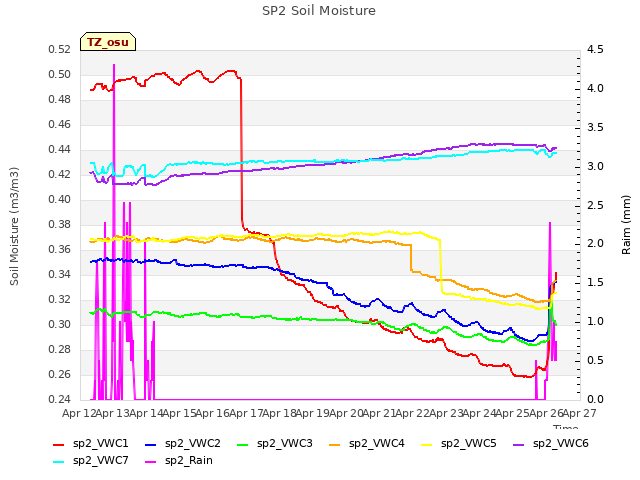This screenshot has width=640, height=480.
Task: Click the sp2_VWC3 legend label
Action: (x=284, y=444)
